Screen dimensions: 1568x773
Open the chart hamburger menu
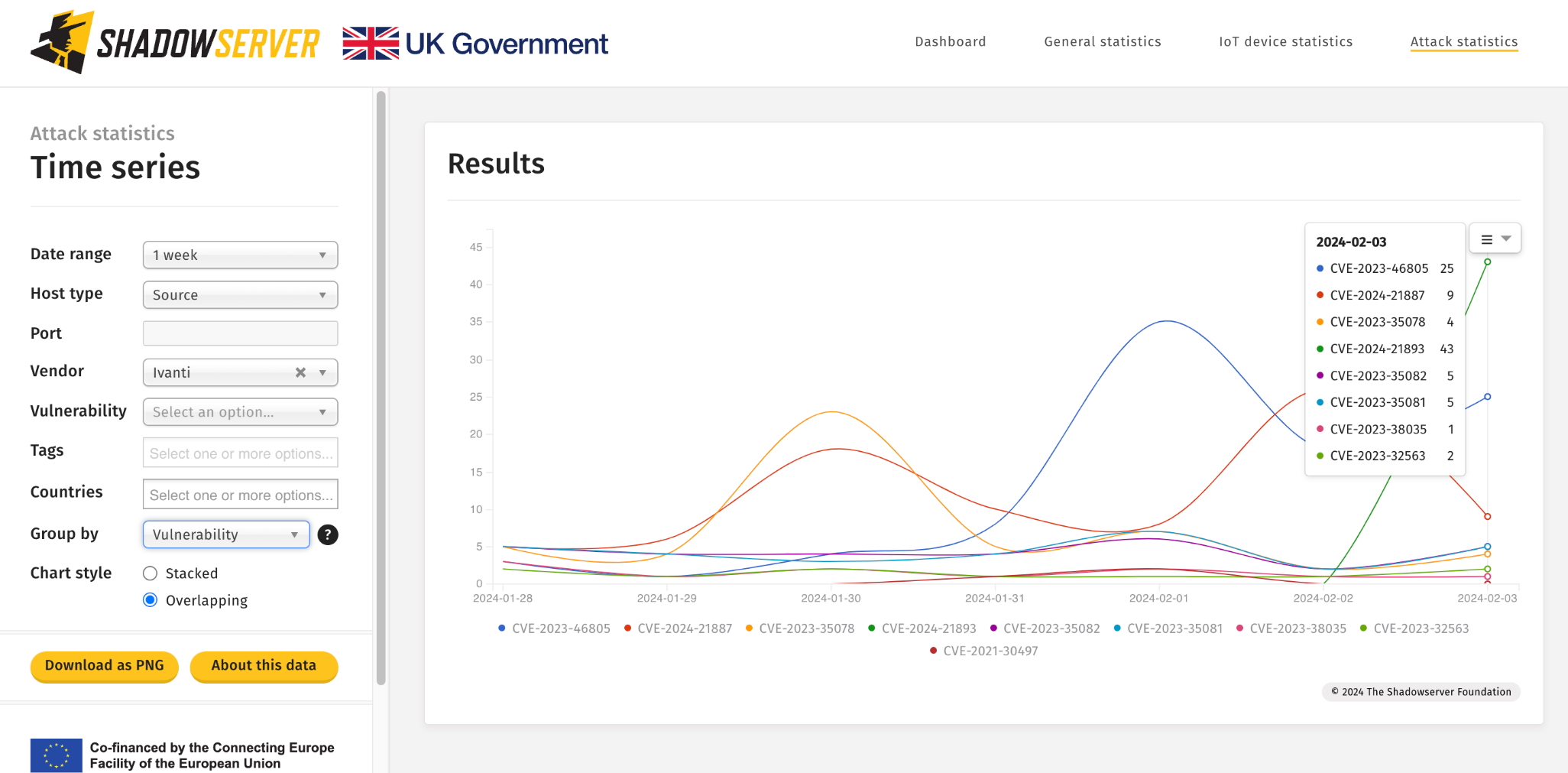click(1495, 239)
